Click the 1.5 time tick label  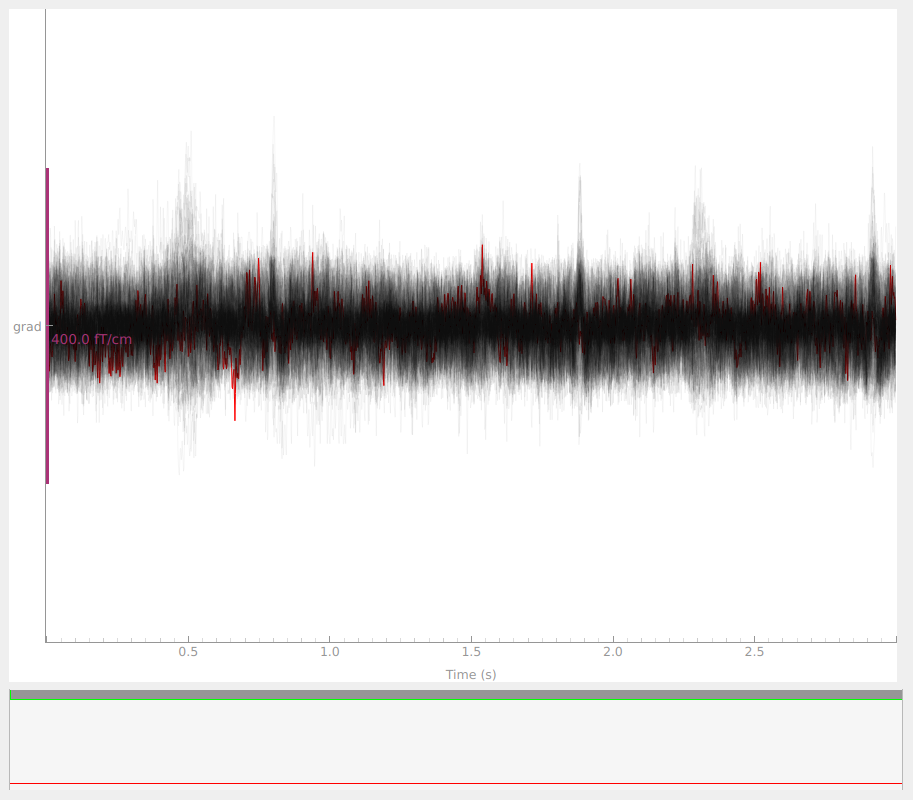[x=471, y=652]
